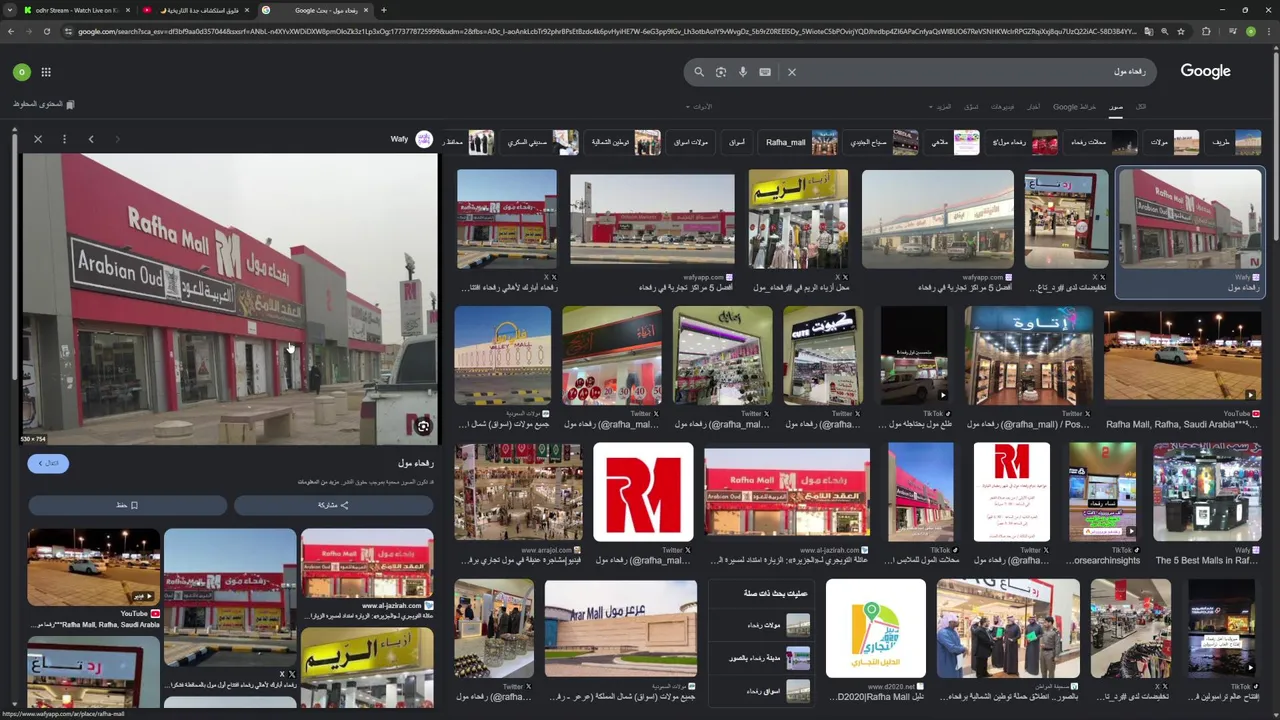This screenshot has height=720, width=1280.
Task: Open the large Rafha Mall preview image
Action: click(229, 298)
